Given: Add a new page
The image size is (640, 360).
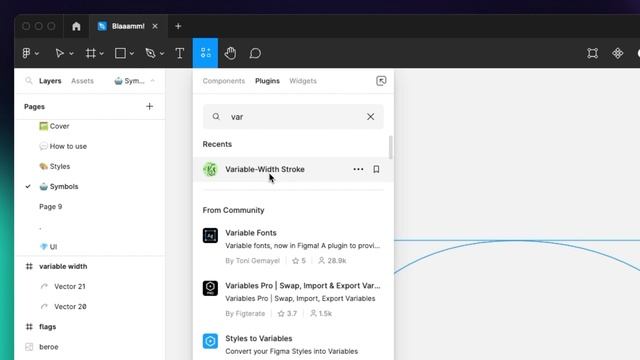Looking at the screenshot, I should (149, 107).
